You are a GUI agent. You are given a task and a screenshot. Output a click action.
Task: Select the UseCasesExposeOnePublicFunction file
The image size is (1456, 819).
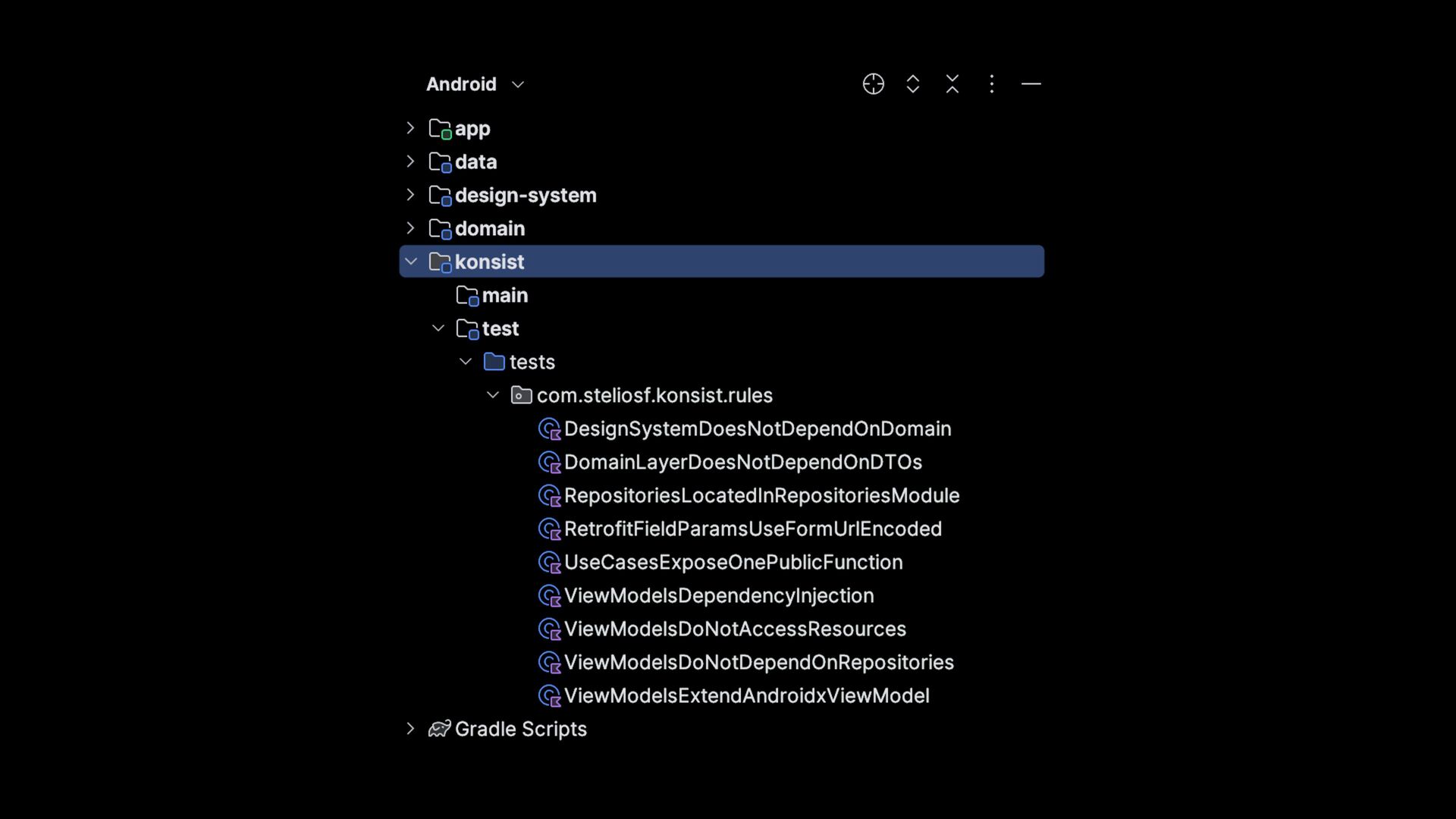point(720,563)
